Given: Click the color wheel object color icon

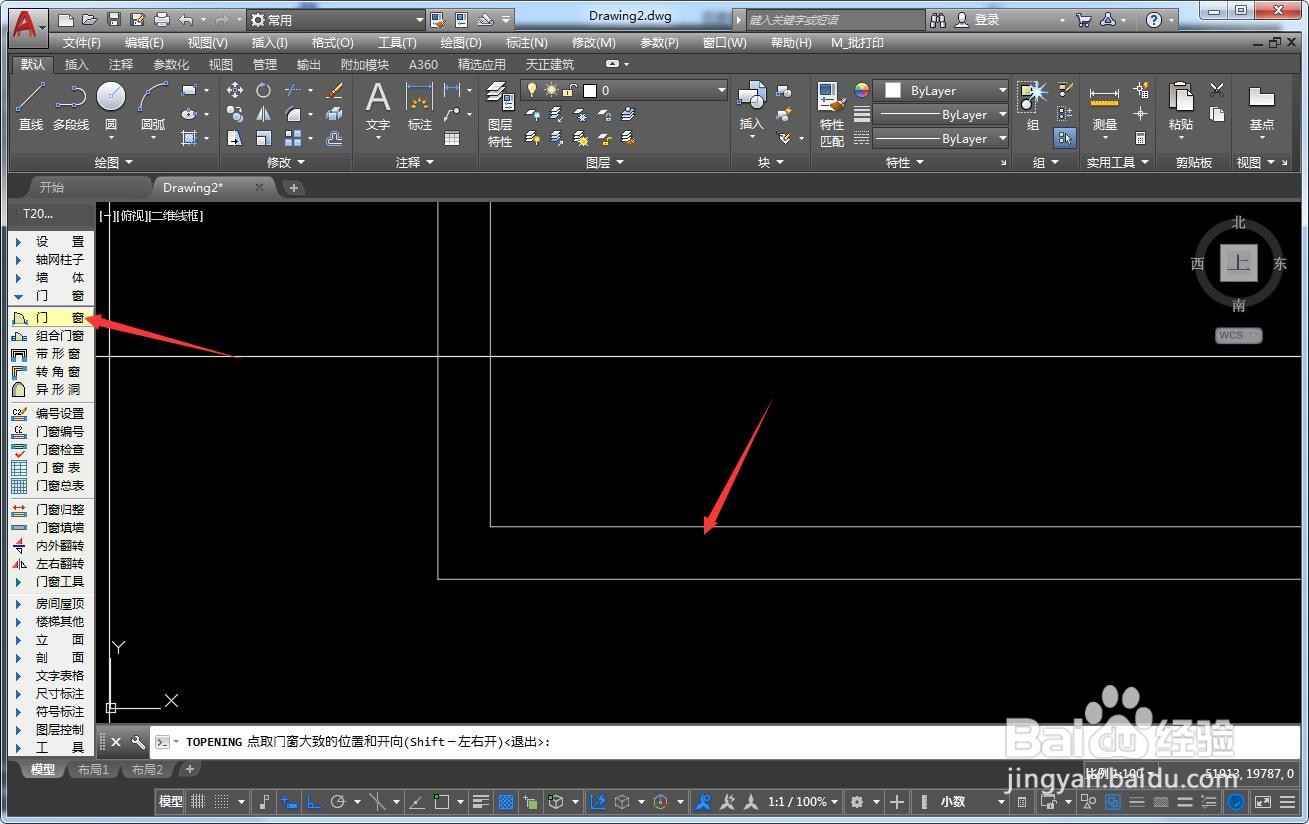Looking at the screenshot, I should (x=862, y=90).
